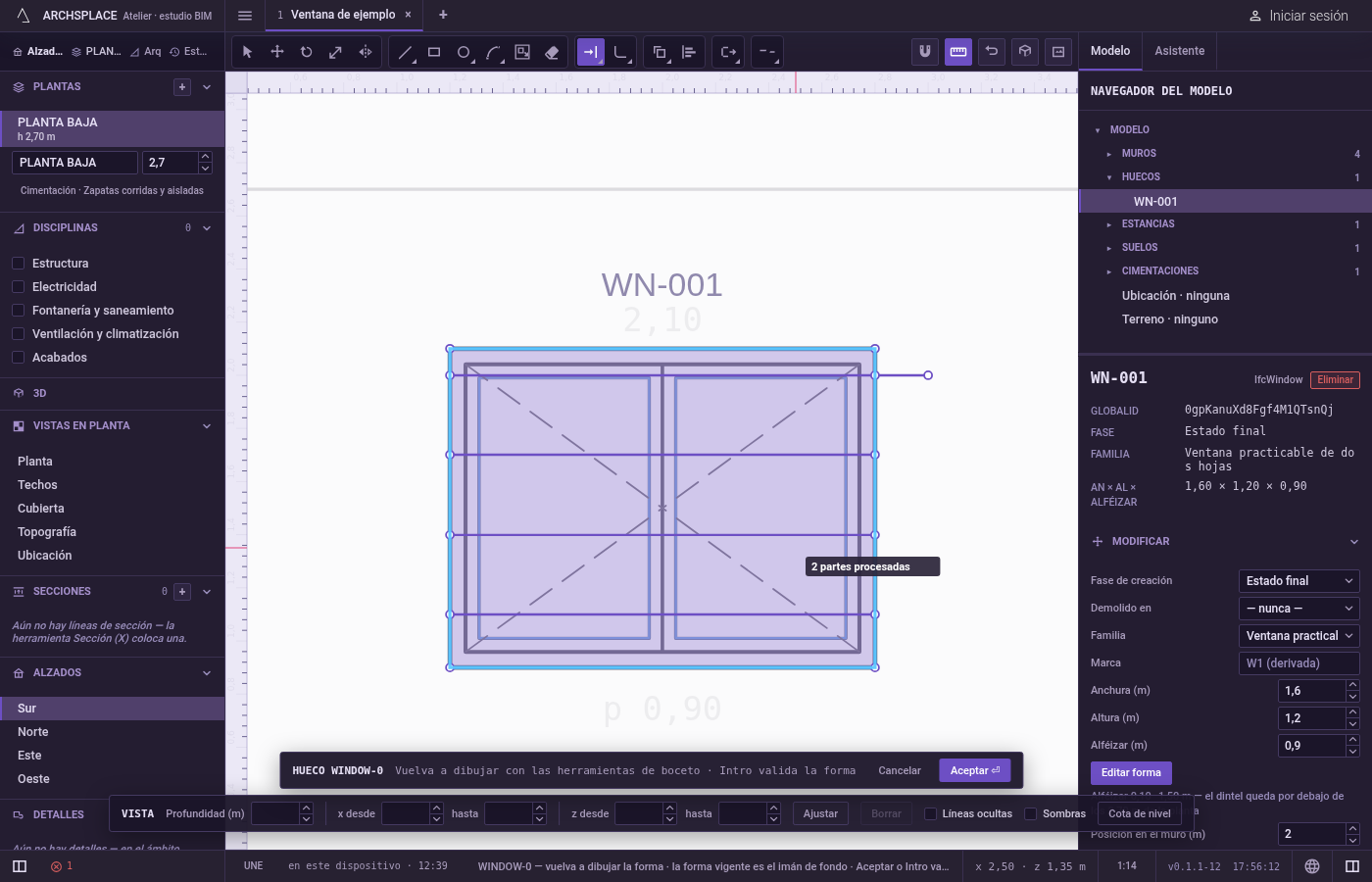Activate the ruler measure icon

[x=958, y=52]
